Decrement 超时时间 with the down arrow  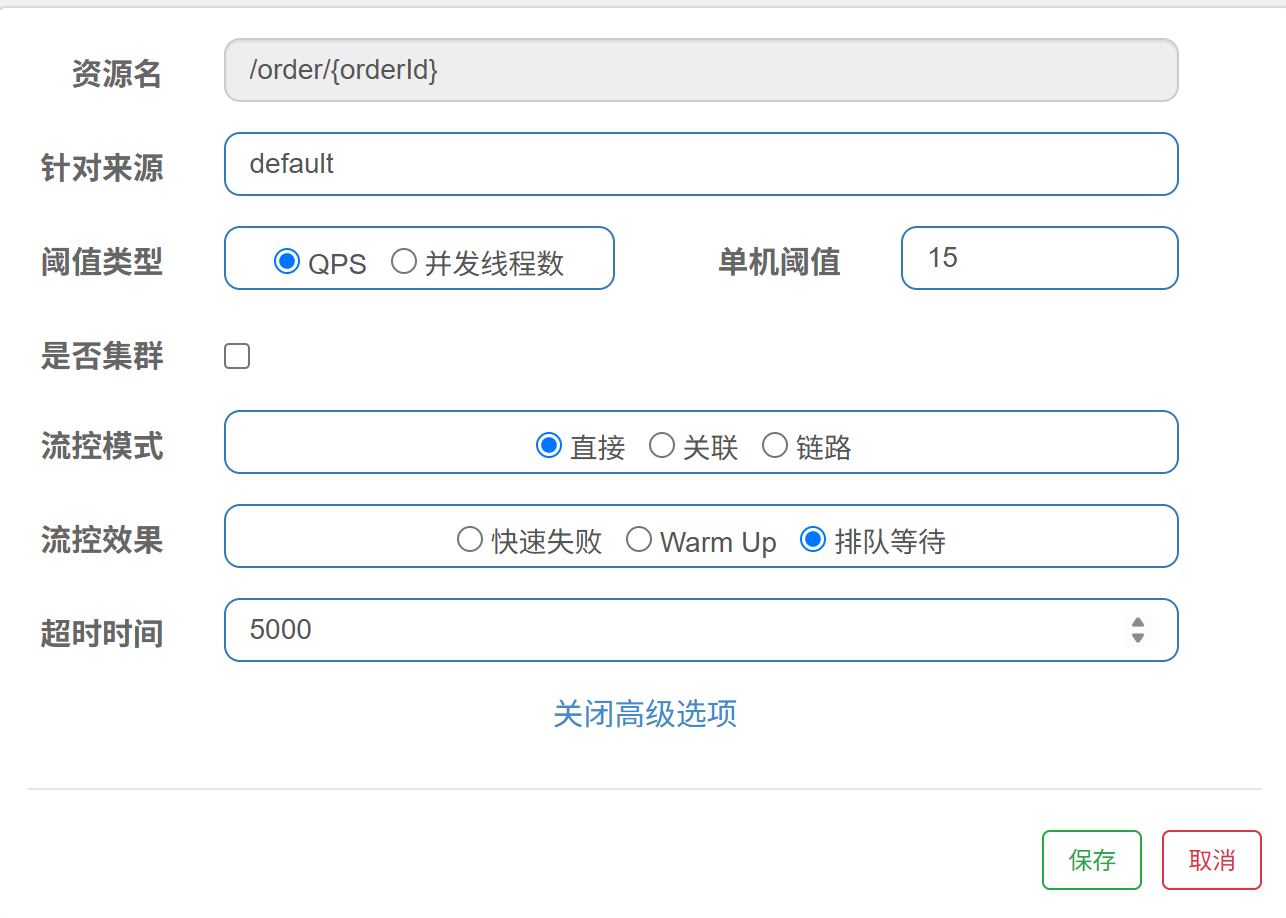tap(1138, 638)
